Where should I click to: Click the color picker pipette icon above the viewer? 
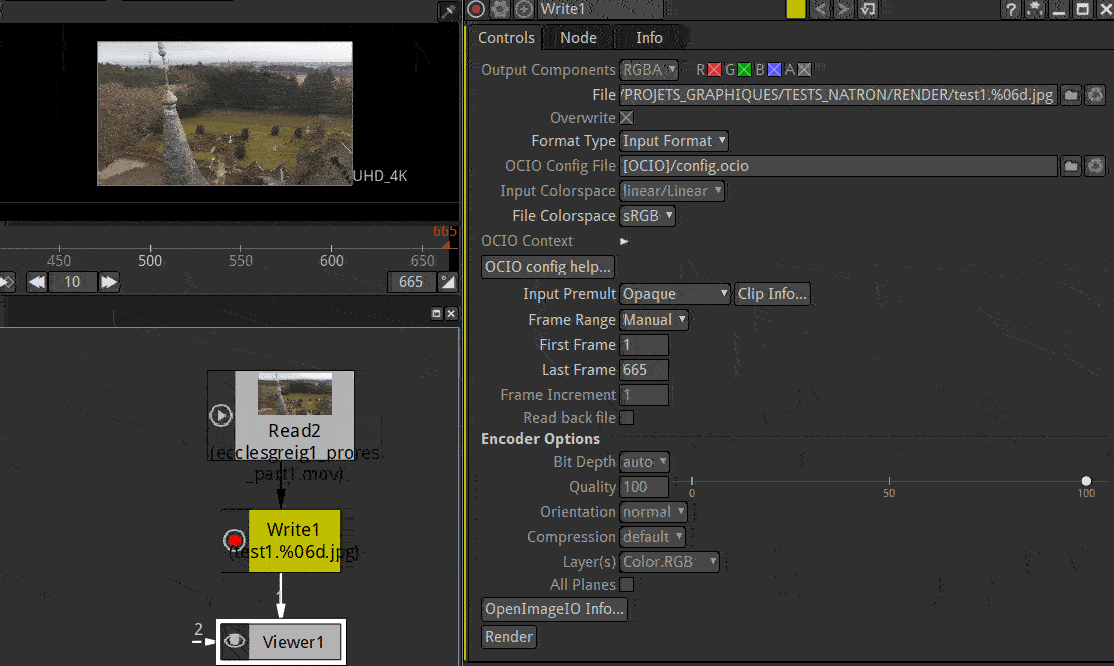click(x=448, y=11)
